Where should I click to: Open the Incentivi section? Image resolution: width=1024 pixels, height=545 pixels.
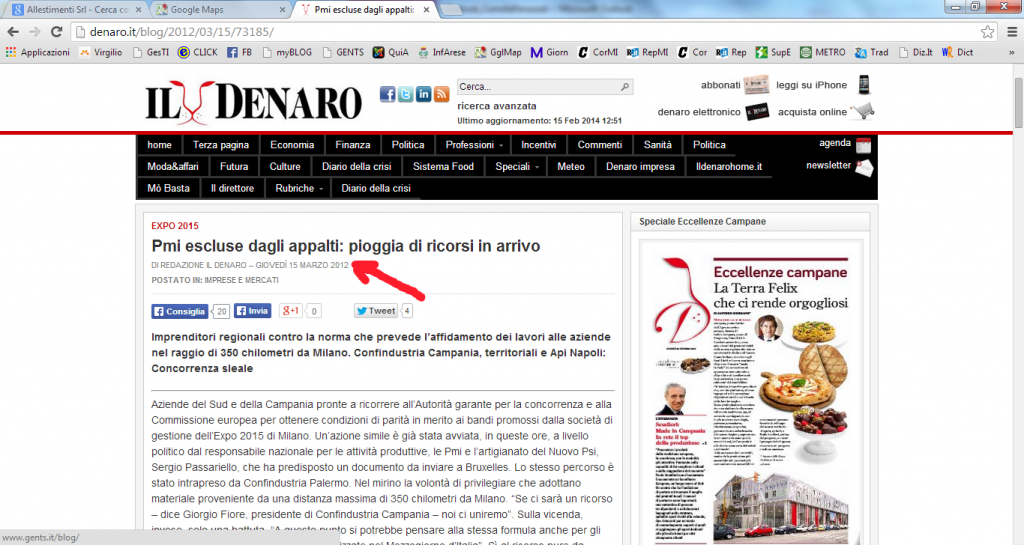pyautogui.click(x=539, y=145)
